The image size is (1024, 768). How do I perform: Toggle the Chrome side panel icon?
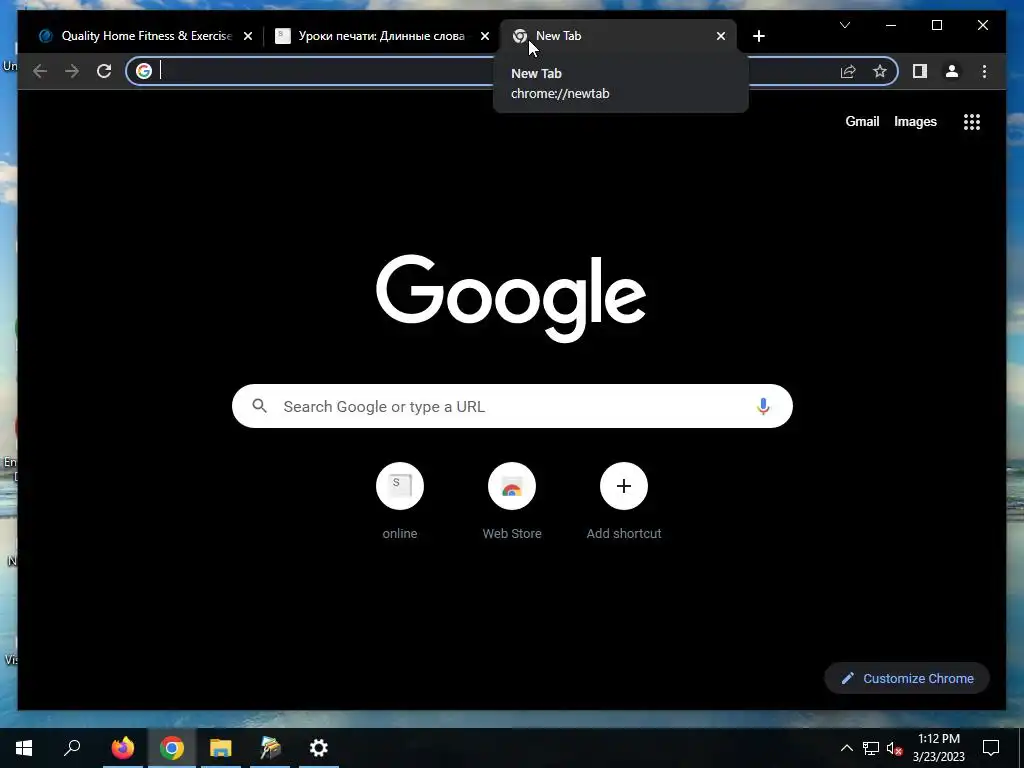click(920, 71)
